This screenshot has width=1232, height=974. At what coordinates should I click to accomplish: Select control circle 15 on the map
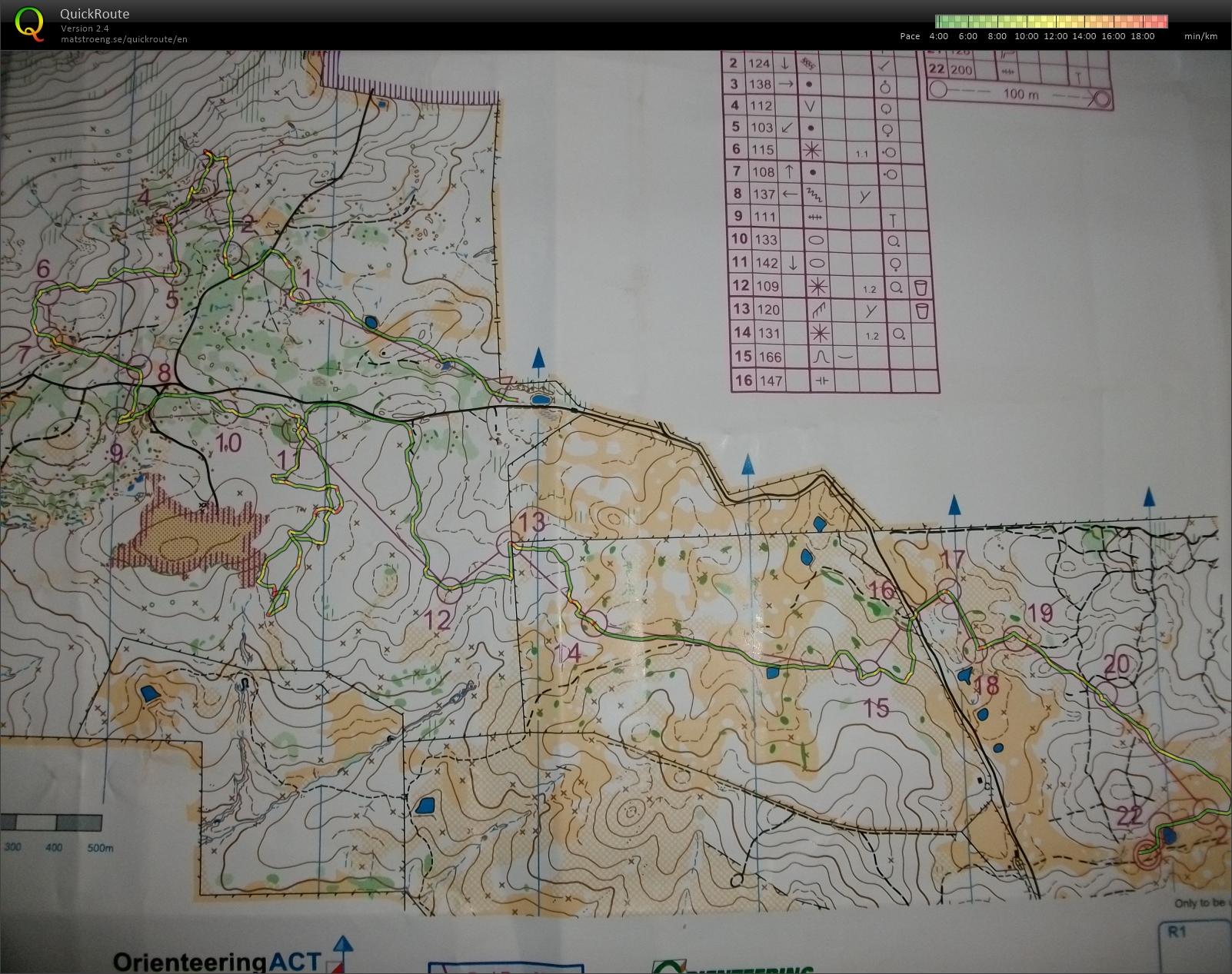pos(869,673)
